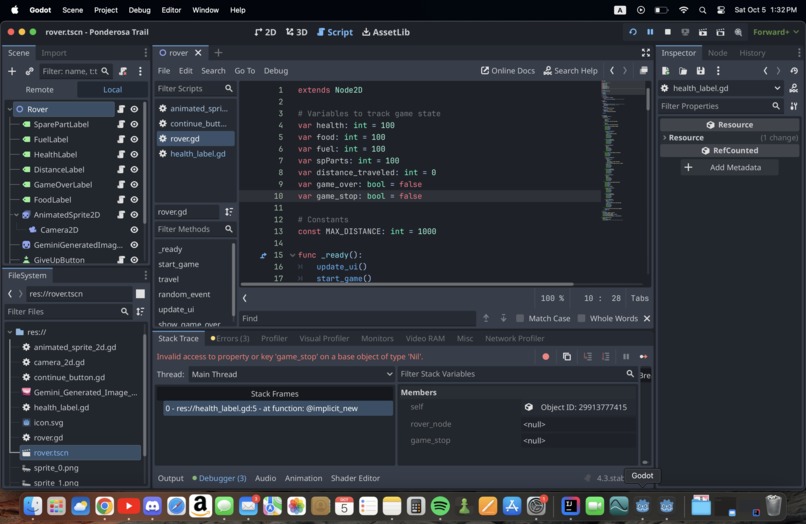This screenshot has width=806, height=524.
Task: Open the Online Docs
Action: pos(507,71)
